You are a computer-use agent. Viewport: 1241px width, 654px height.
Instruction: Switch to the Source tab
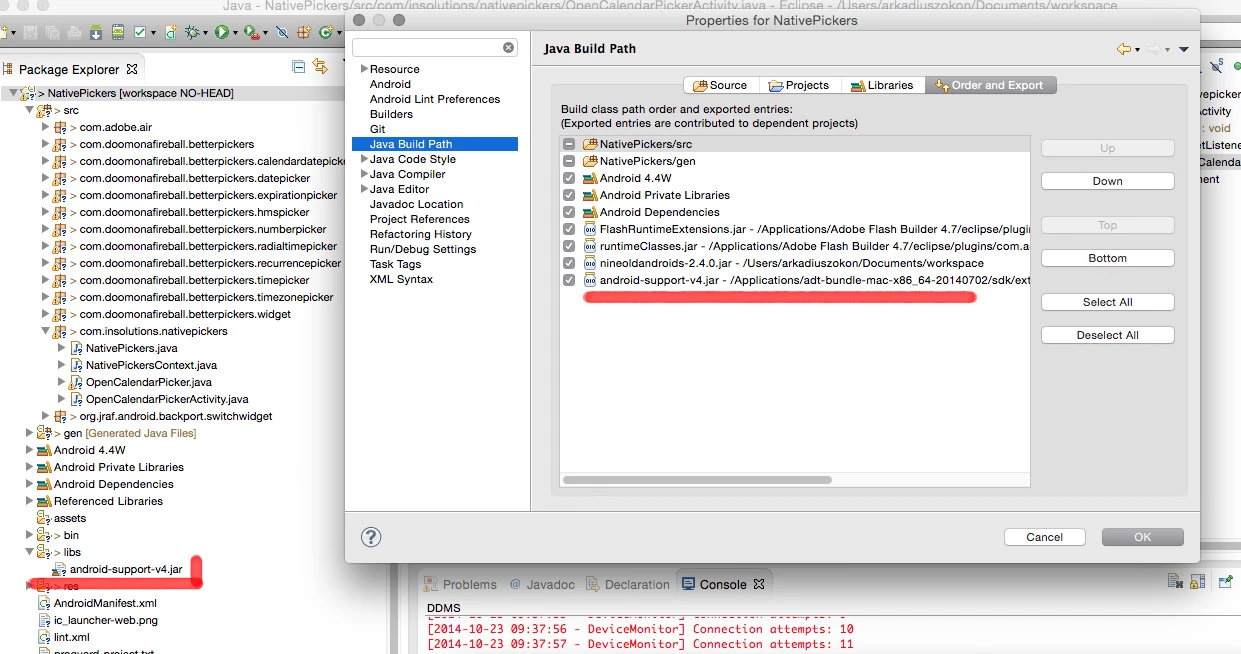[720, 85]
